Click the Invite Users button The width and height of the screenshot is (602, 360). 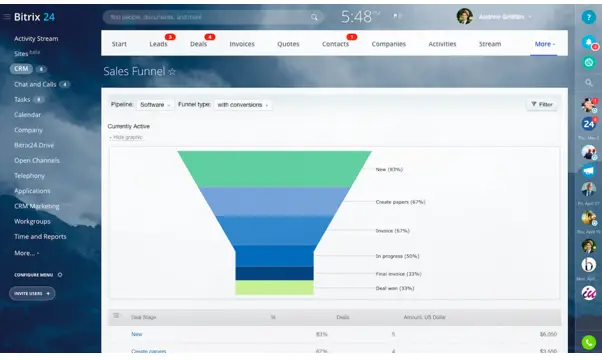click(32, 294)
